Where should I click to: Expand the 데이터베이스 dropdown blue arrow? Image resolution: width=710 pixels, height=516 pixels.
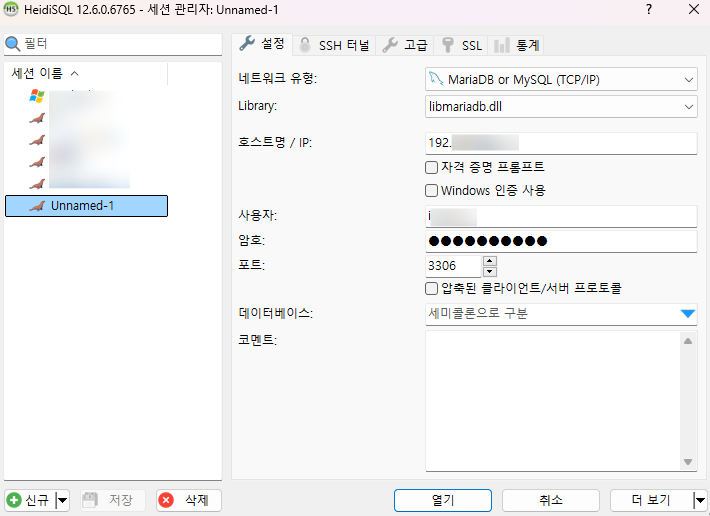tap(688, 314)
